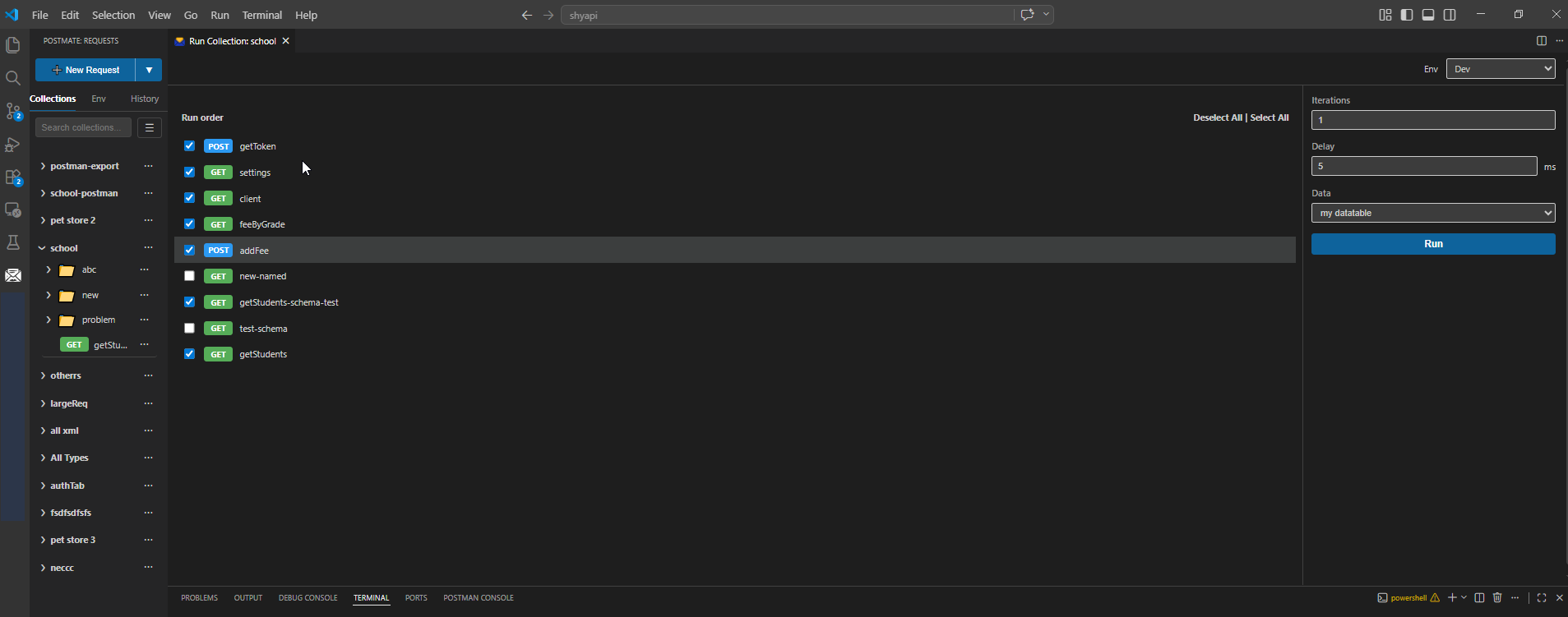This screenshot has height=617, width=1568.
Task: Open the Postmate envelope icon
Action: 13,275
